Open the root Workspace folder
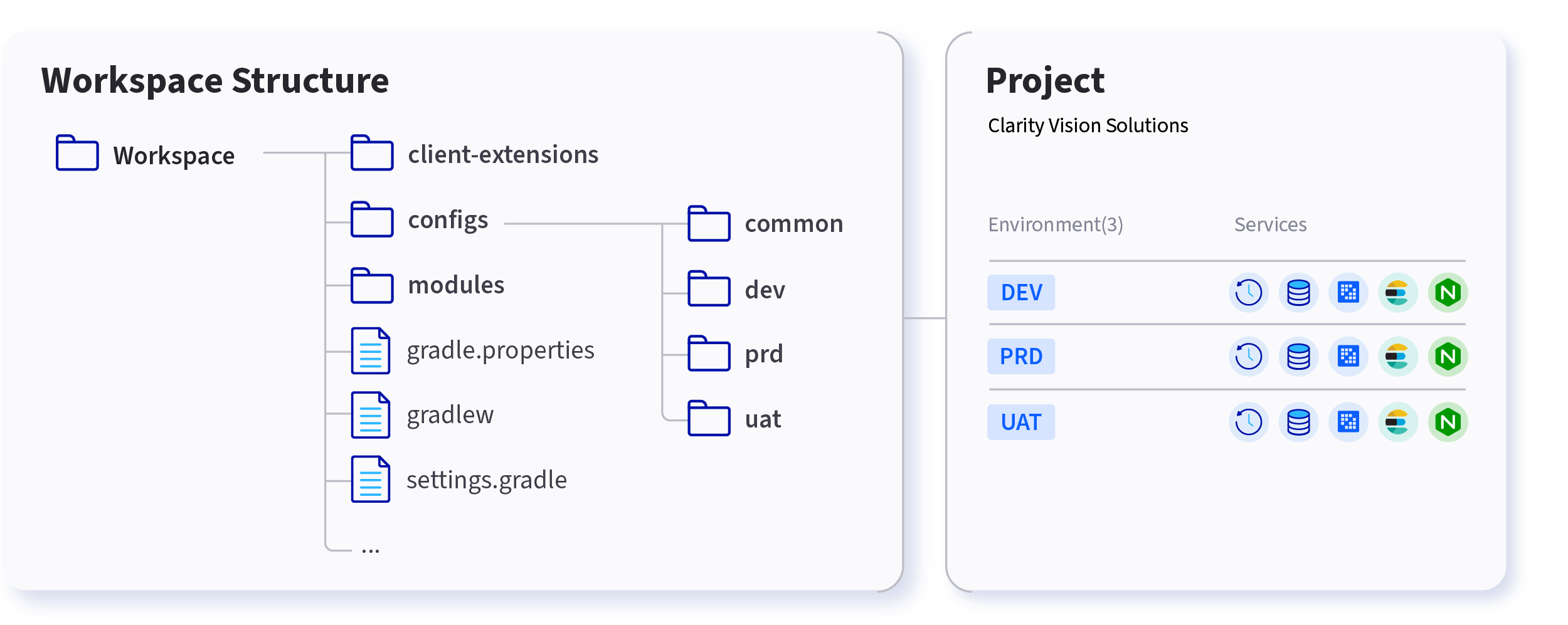 pos(146,154)
